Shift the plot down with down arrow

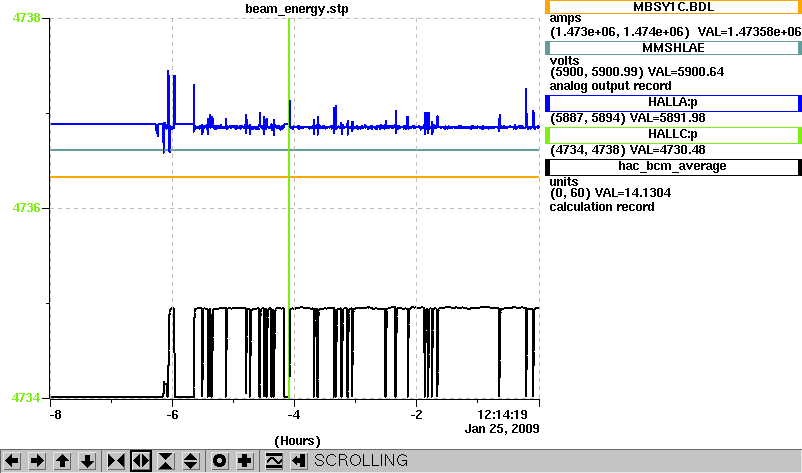click(x=87, y=461)
